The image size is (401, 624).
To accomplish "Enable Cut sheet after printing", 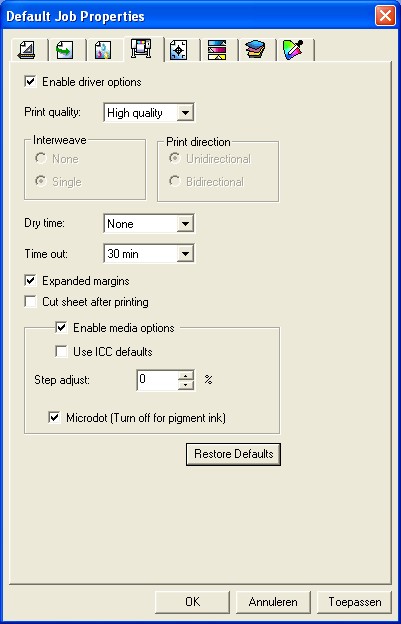I will tap(30, 302).
